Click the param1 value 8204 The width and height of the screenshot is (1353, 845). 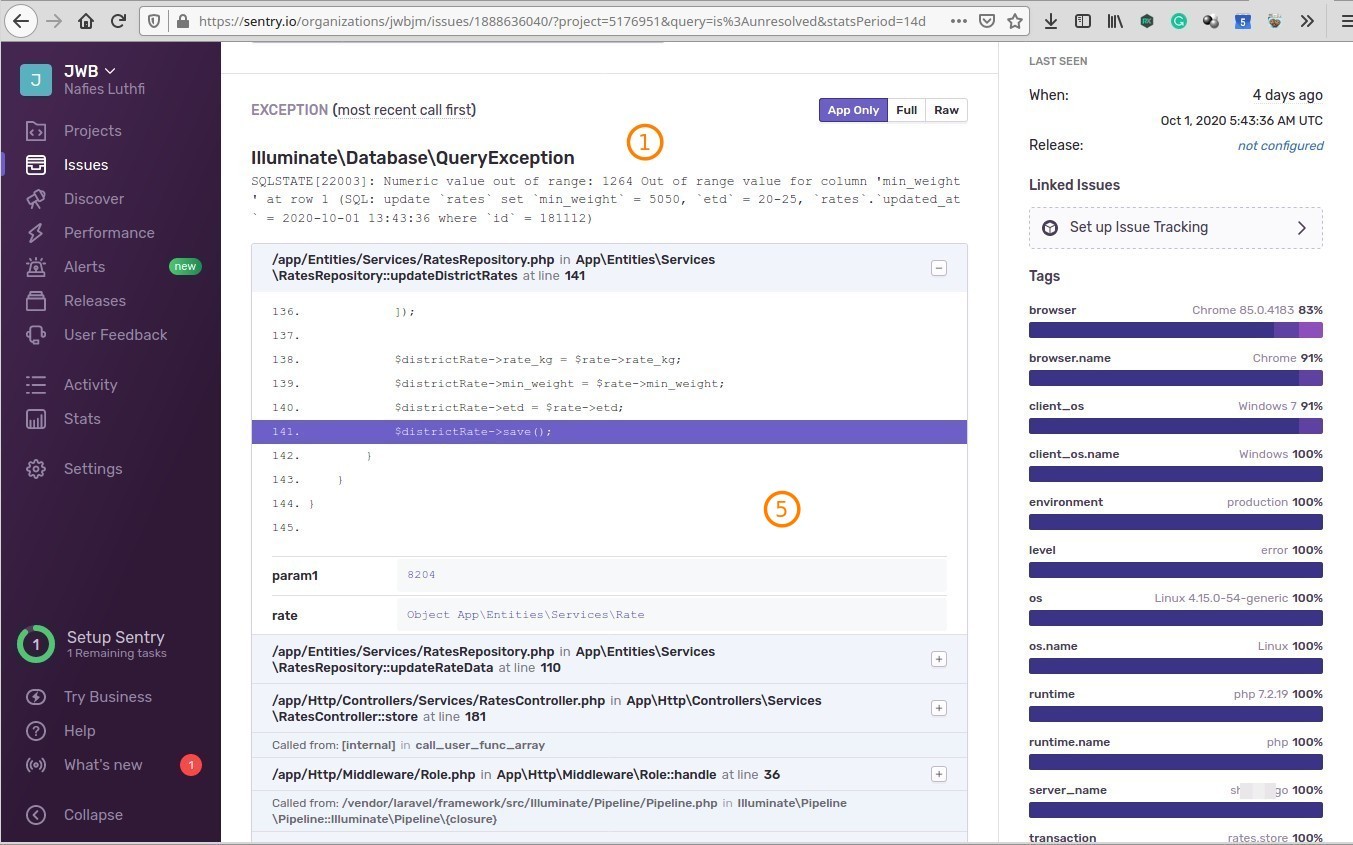(421, 575)
